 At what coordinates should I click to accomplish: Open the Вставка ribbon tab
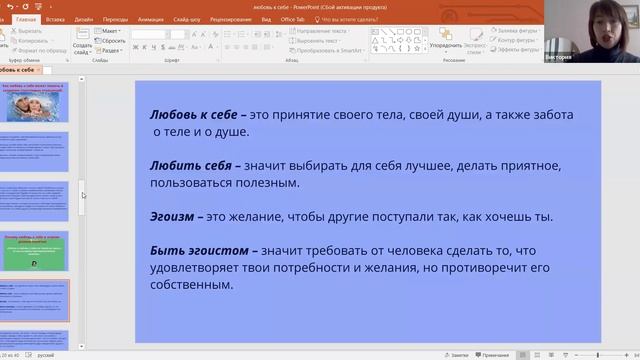[x=55, y=19]
